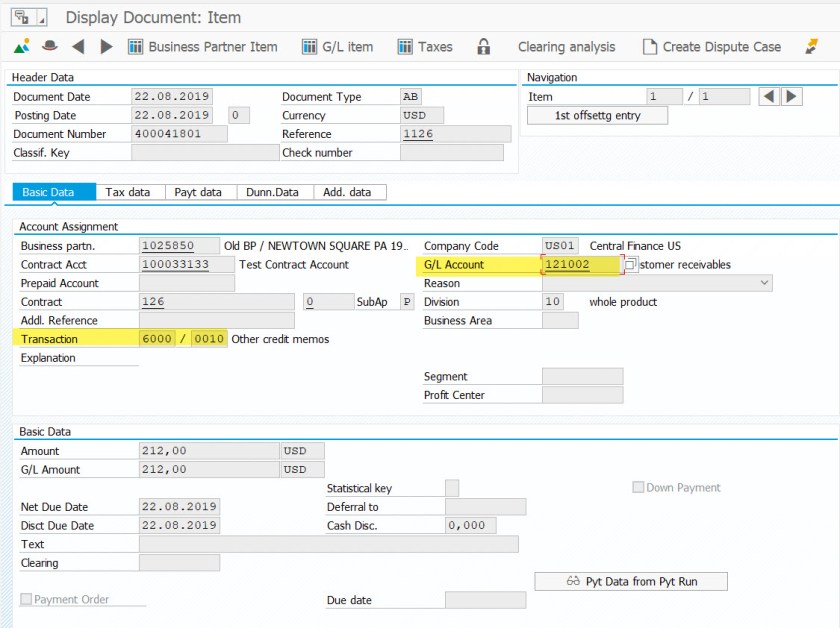Open the small dropdown arrow beside title icon
The height and width of the screenshot is (628, 840).
coord(41,18)
